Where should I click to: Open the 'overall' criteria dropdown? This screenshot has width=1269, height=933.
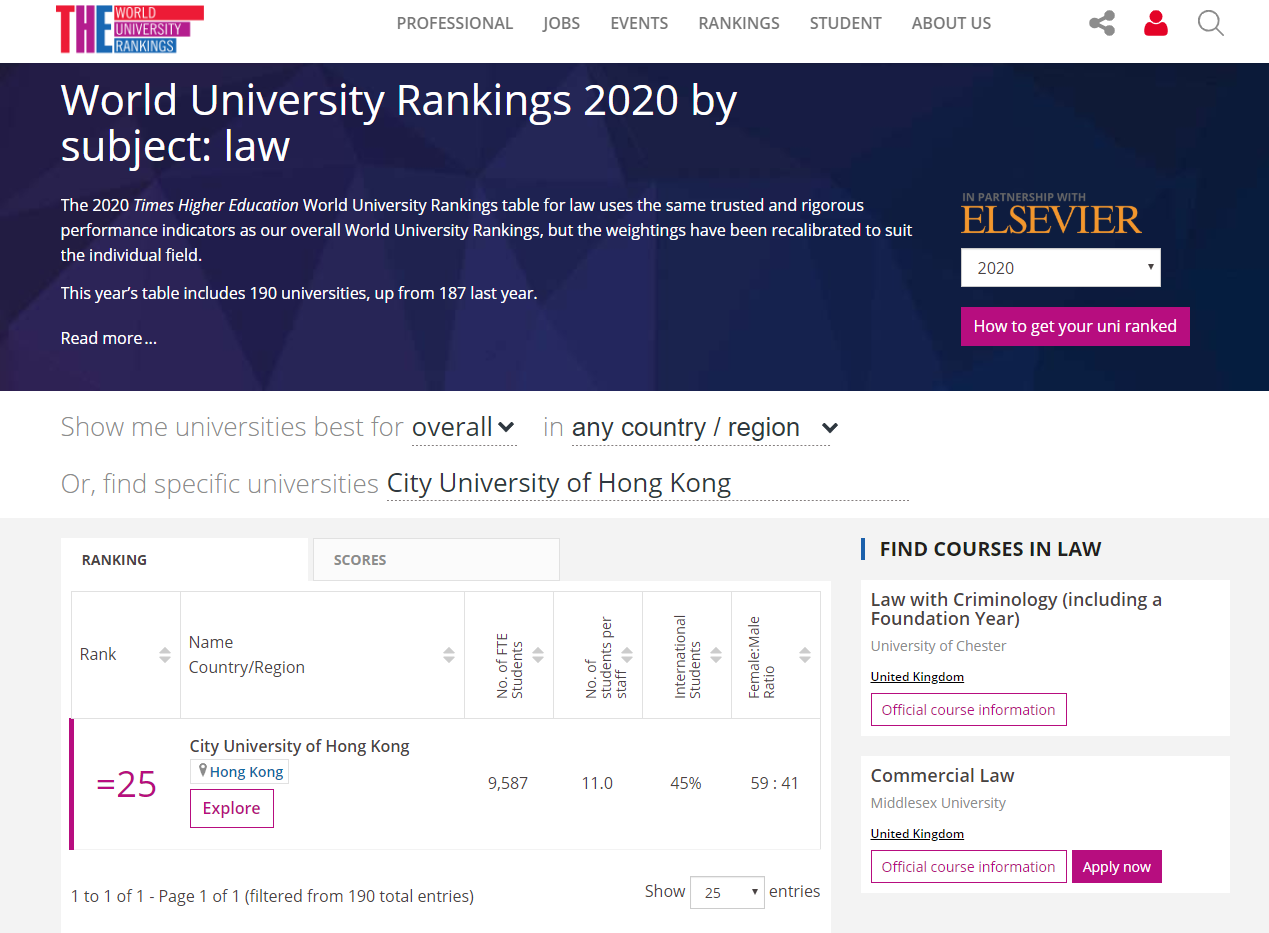click(464, 428)
